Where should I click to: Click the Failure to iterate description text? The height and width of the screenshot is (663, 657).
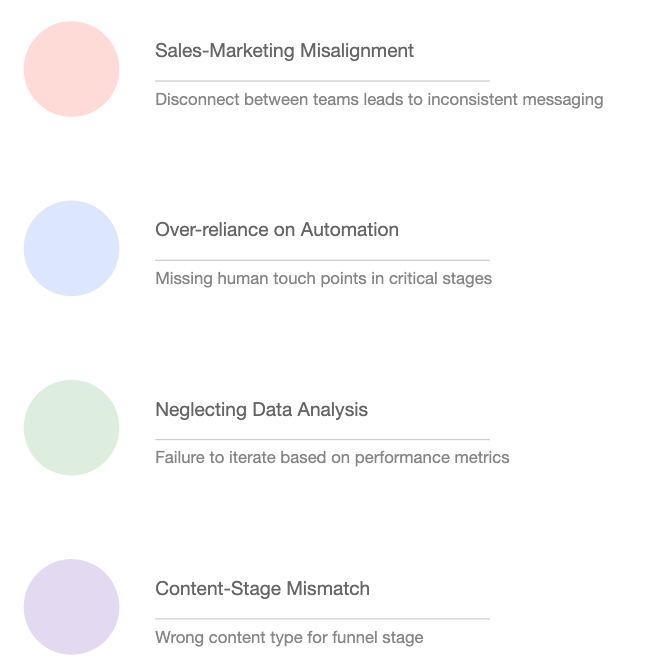point(332,458)
